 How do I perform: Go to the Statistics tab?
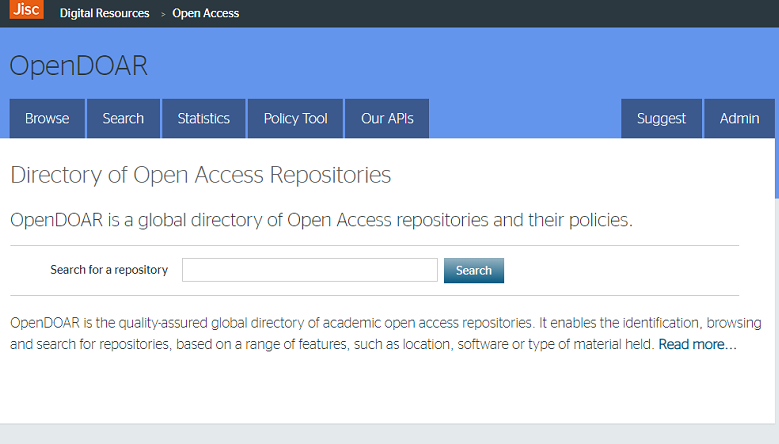(204, 118)
